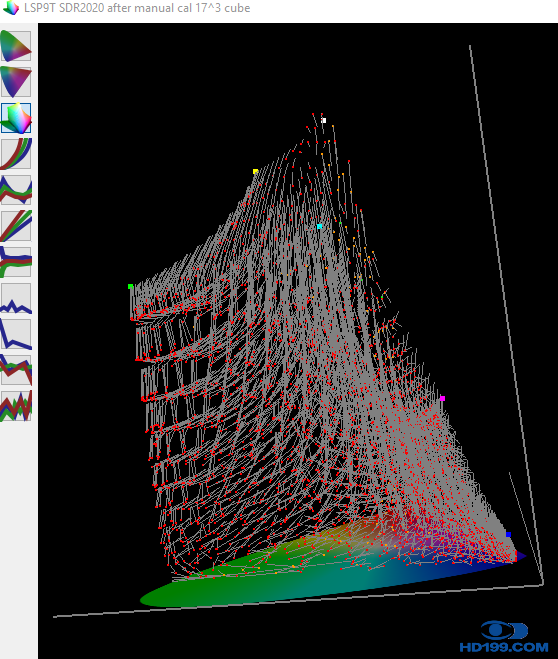The width and height of the screenshot is (558, 659).
Task: Click the app icon in title bar
Action: (11, 8)
